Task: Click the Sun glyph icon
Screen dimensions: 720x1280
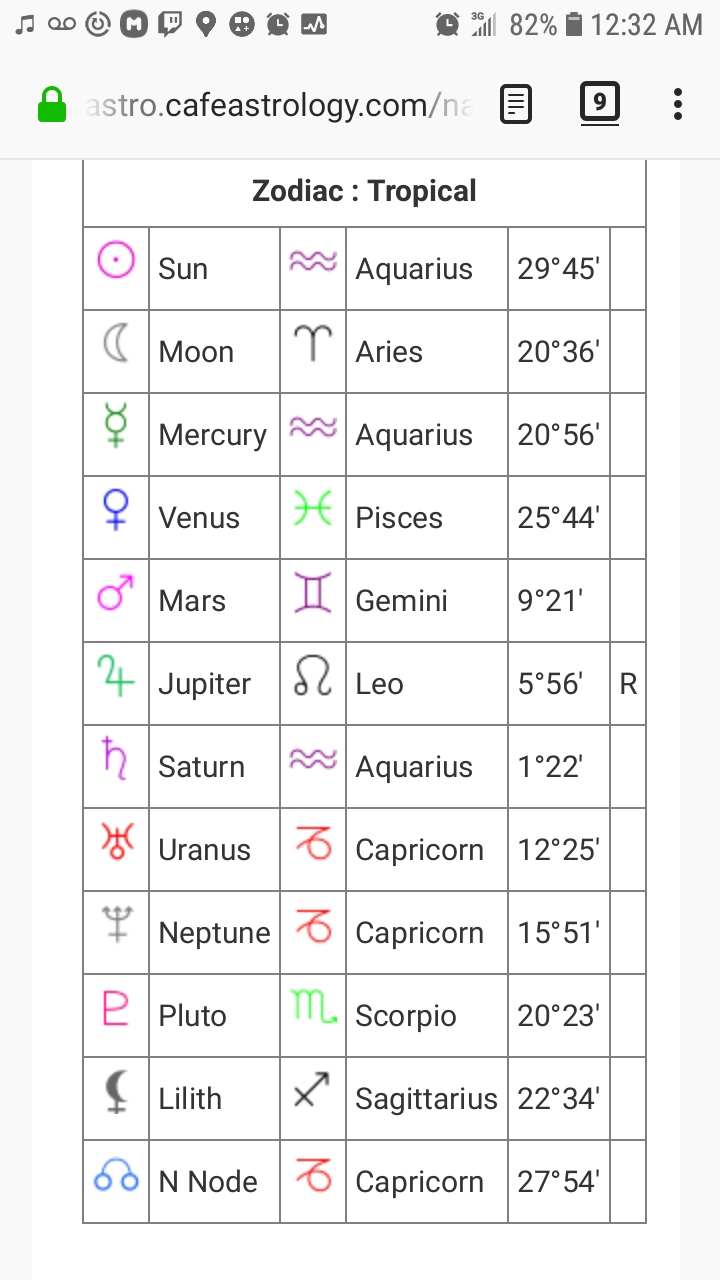Action: [115, 267]
